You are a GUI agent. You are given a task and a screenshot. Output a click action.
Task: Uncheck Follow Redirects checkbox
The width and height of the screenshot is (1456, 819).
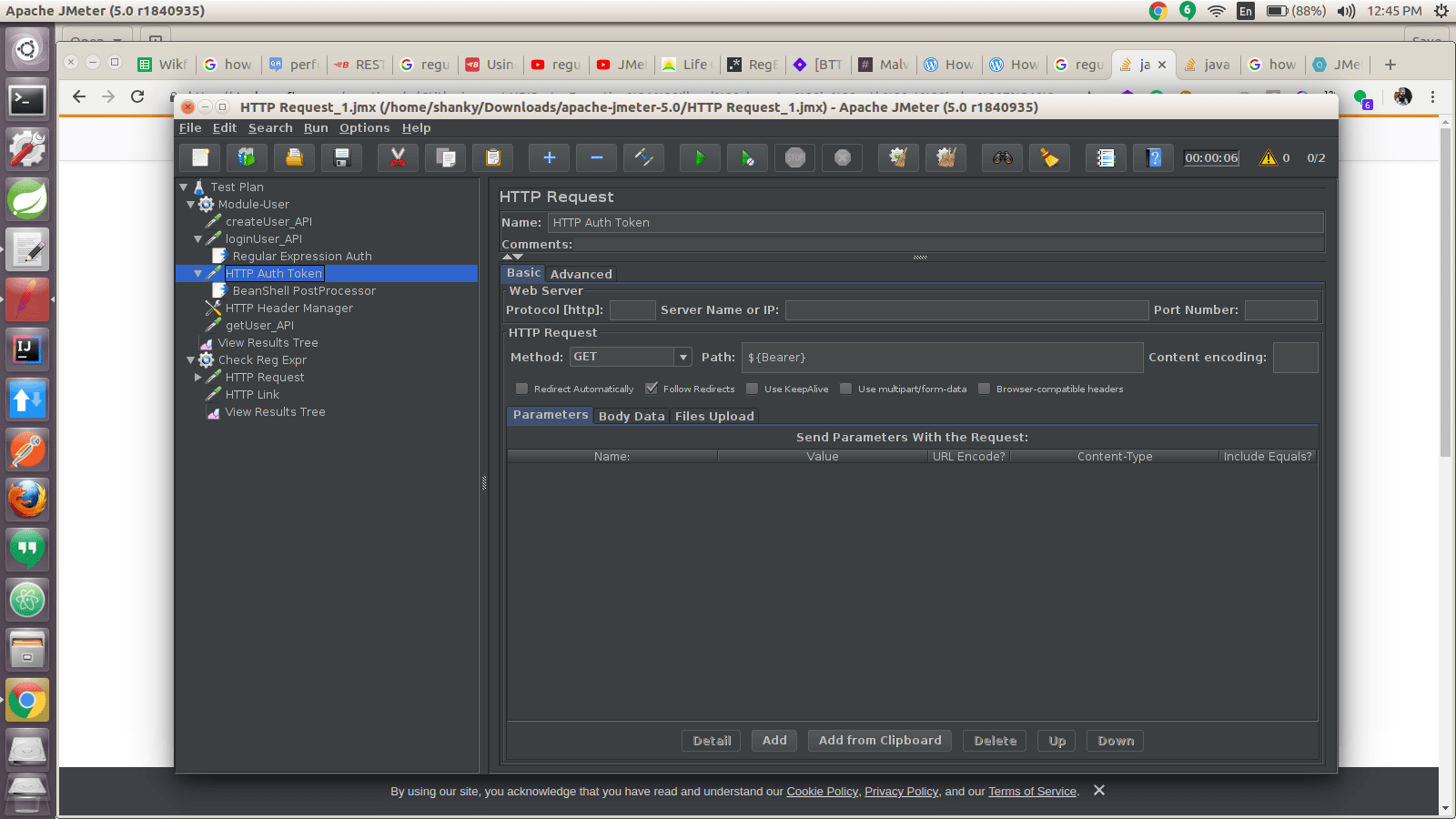coord(652,389)
